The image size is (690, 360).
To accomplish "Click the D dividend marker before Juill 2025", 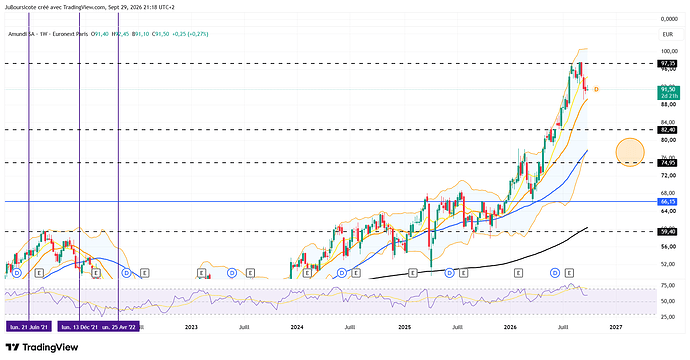I will pos(449,273).
